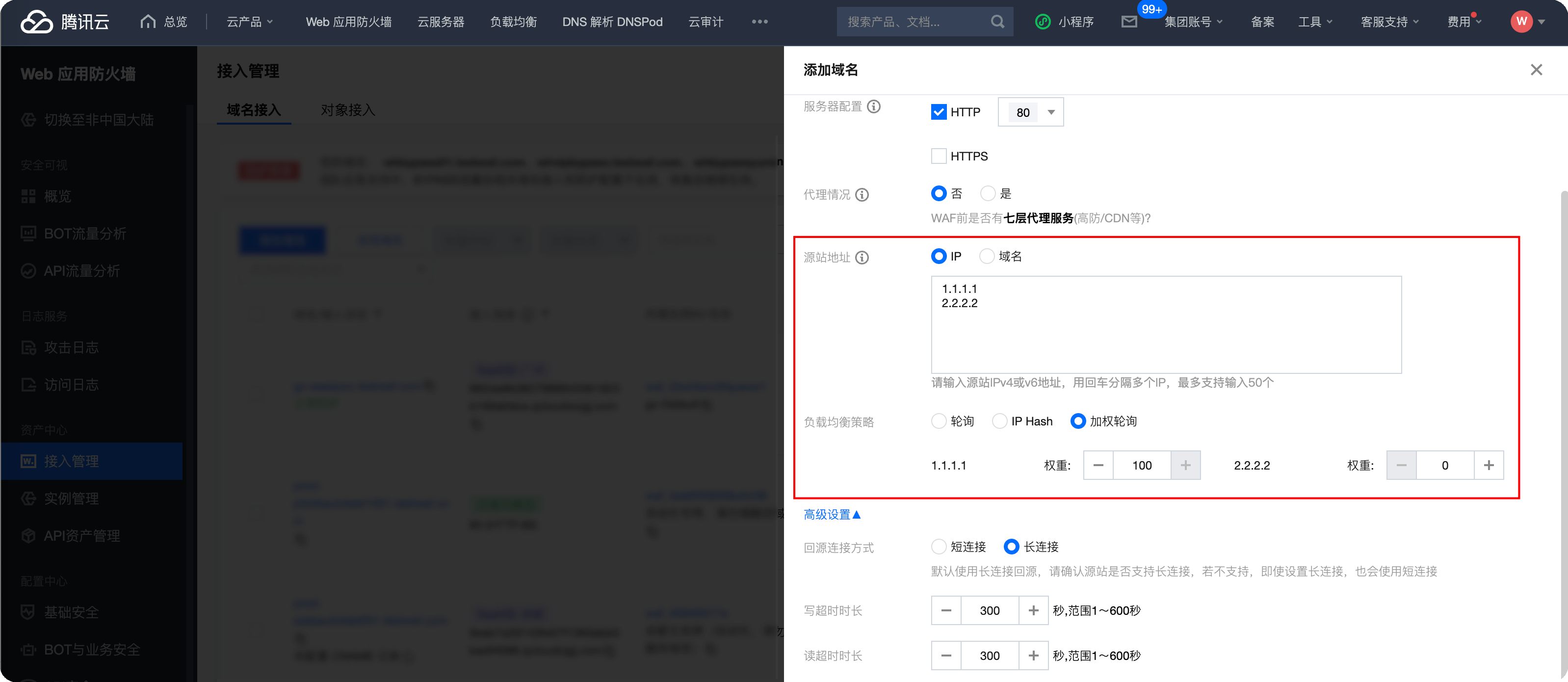1568x682 pixels.
Task: Open the user avatar W icon
Action: click(x=1521, y=22)
